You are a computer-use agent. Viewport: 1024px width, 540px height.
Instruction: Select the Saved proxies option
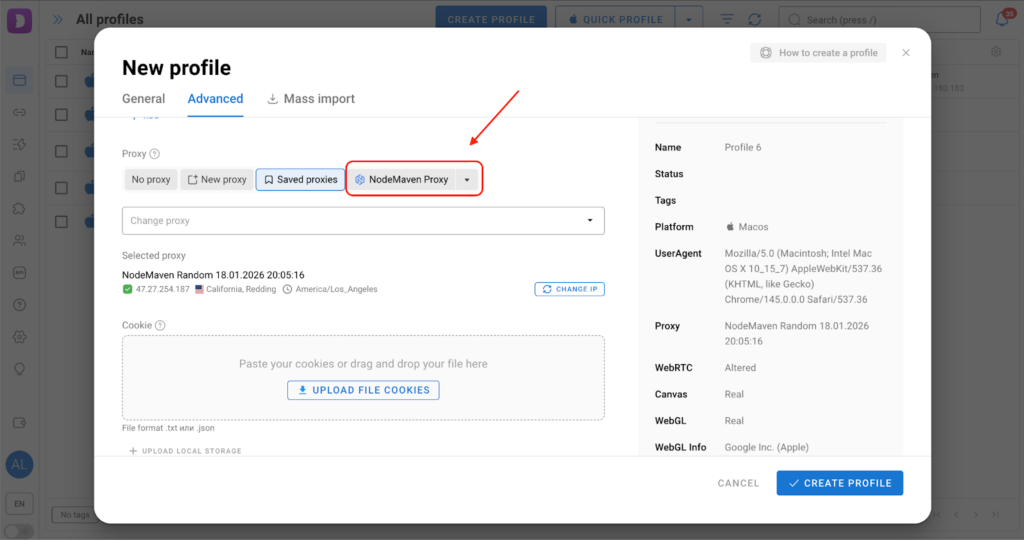click(300, 180)
